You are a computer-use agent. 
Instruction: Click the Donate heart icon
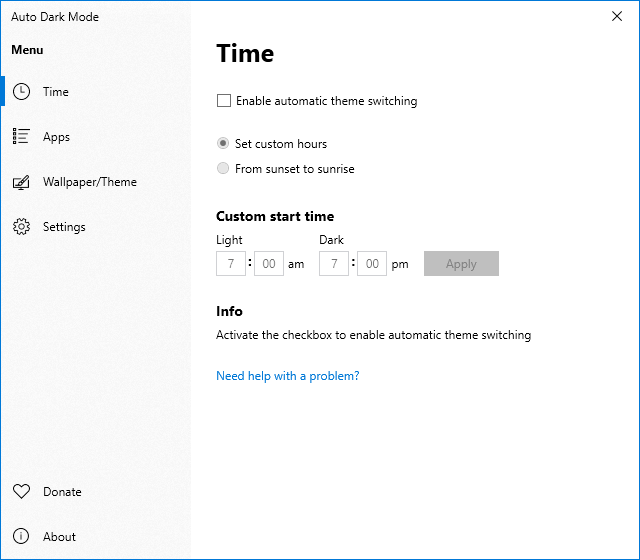[21, 492]
